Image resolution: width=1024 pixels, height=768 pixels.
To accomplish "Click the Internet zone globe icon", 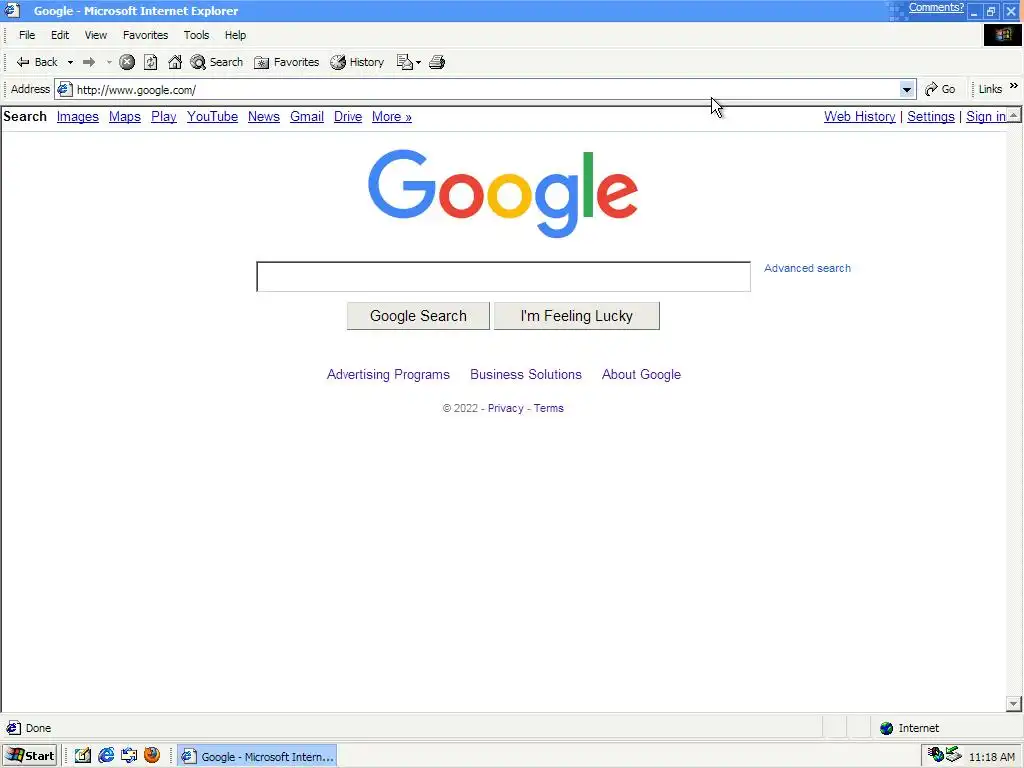I will tap(886, 728).
